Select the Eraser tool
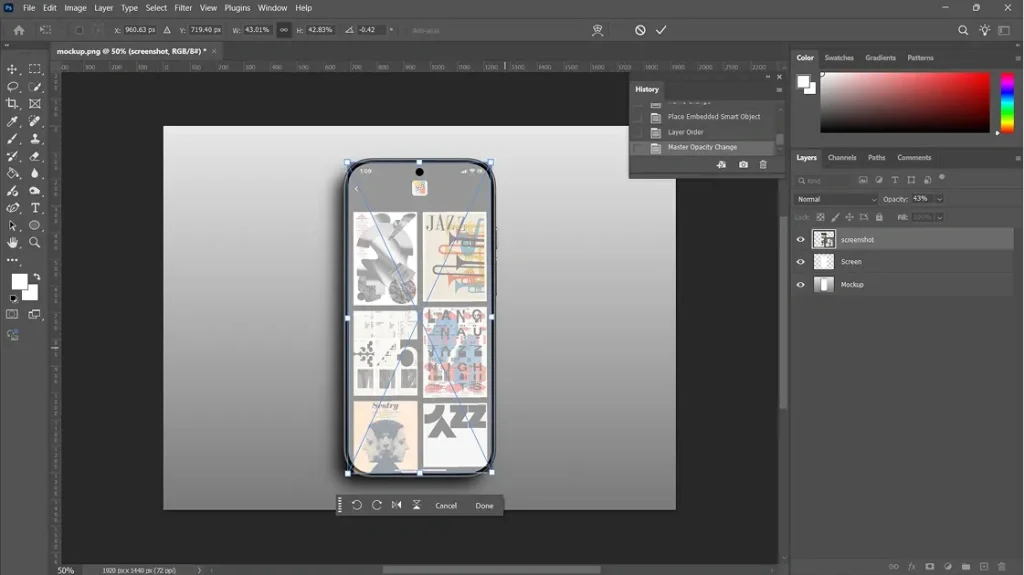Viewport: 1024px width, 575px height. pyautogui.click(x=35, y=156)
